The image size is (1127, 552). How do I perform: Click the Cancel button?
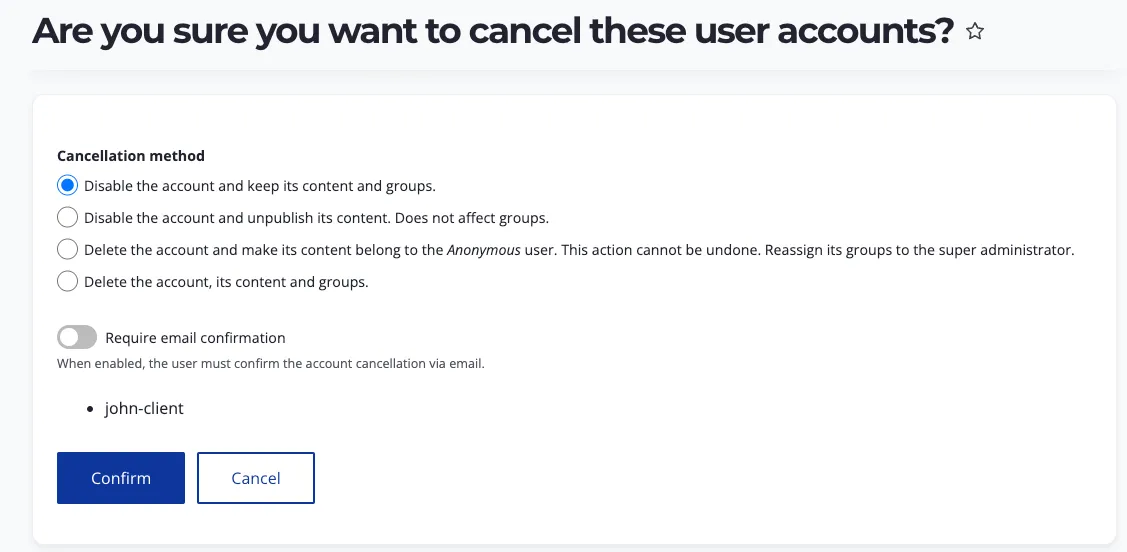click(256, 478)
